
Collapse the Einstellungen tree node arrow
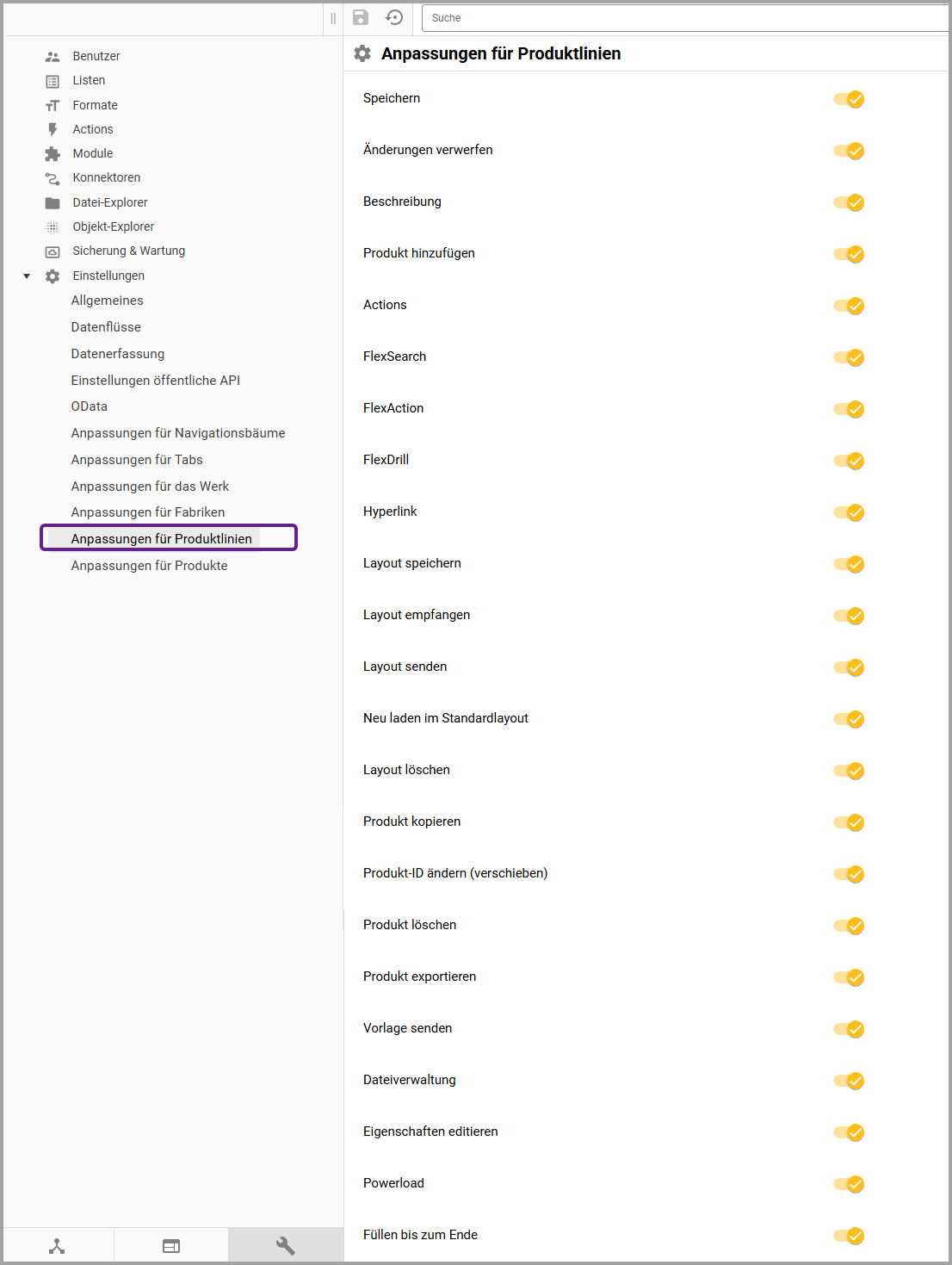point(27,276)
